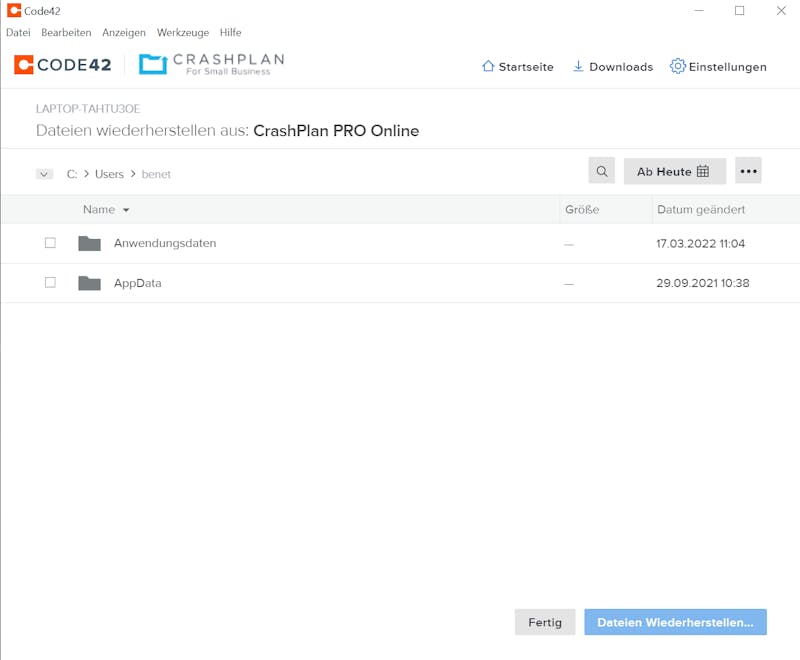Click the magnifier search icon
Screen dimensions: 800x660
point(602,171)
